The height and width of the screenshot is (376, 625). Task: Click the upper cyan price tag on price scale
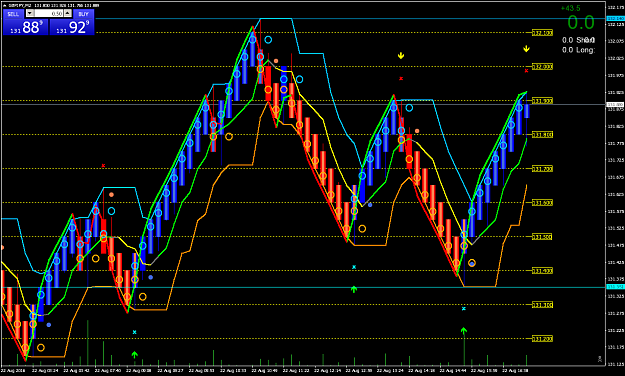click(x=615, y=19)
